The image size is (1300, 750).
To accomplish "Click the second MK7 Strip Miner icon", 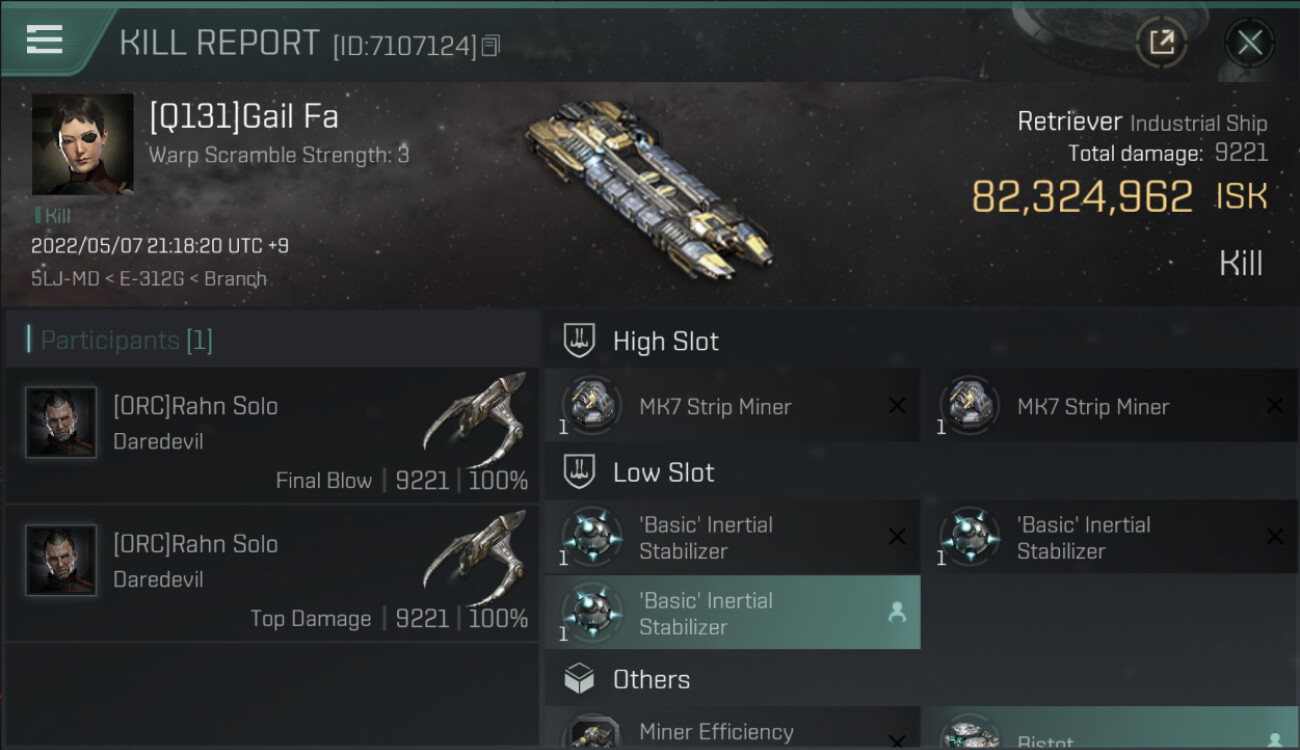I will pyautogui.click(x=970, y=406).
